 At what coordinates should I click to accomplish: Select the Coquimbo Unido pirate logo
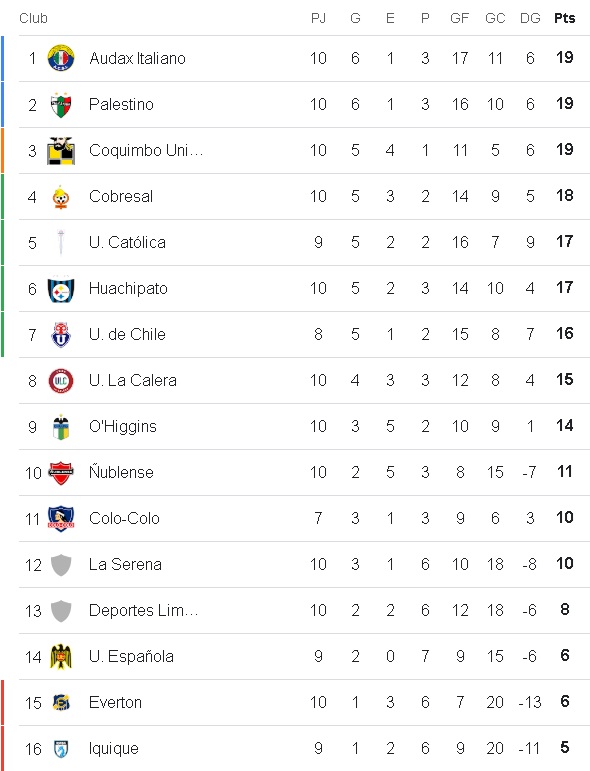pyautogui.click(x=61, y=150)
